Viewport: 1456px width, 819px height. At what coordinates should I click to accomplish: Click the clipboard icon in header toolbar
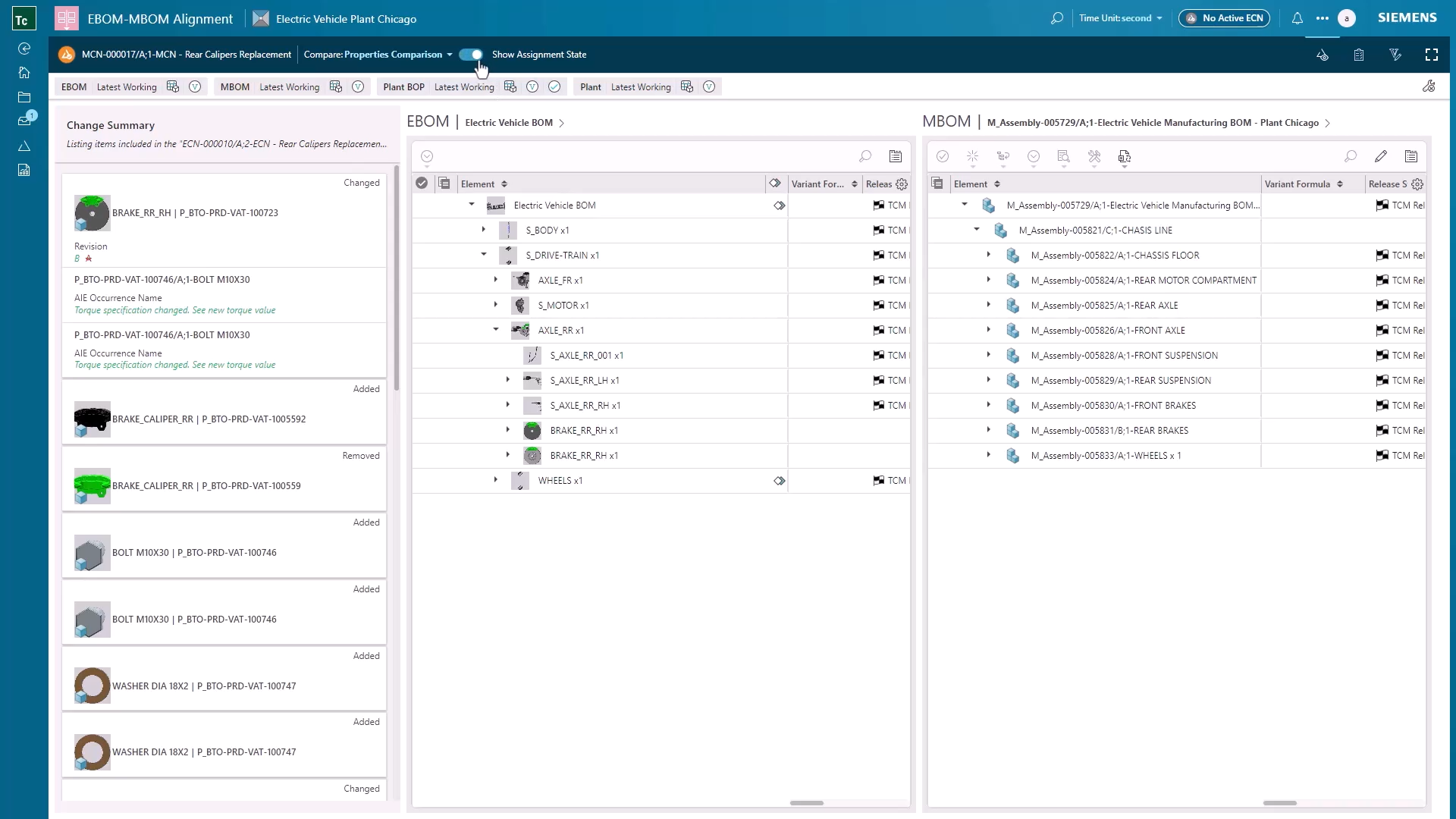pos(1359,55)
